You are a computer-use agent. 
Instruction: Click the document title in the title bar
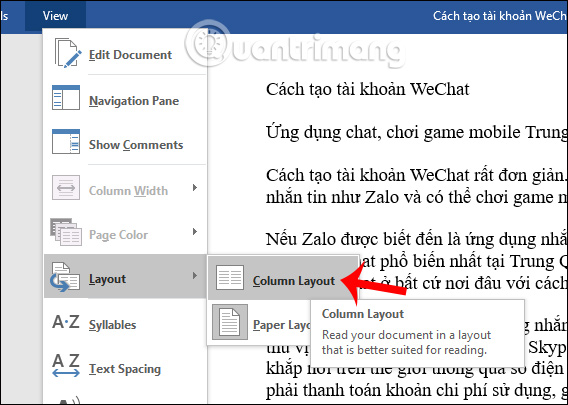(500, 16)
